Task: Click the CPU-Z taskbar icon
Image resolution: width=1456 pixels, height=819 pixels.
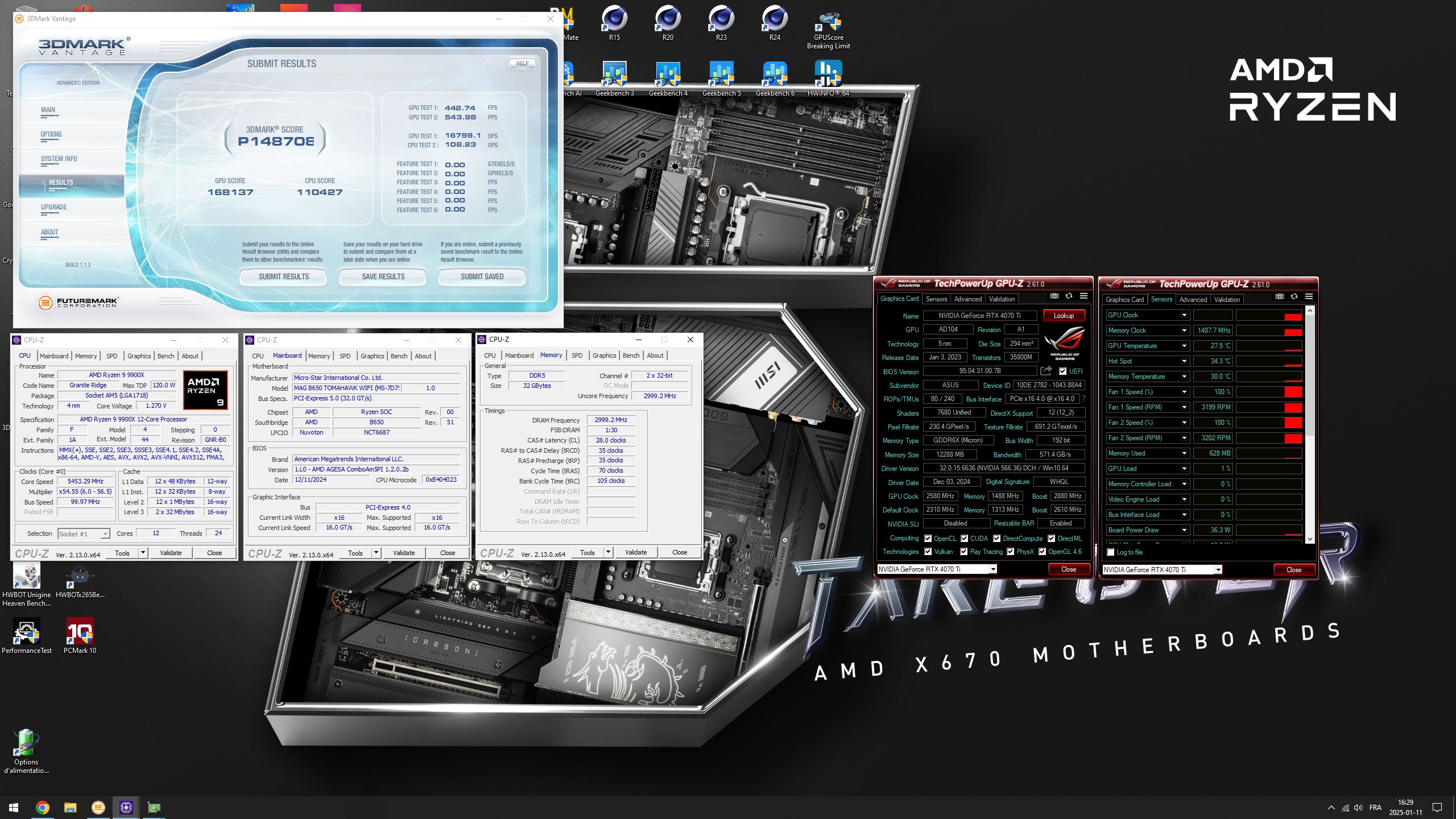Action: [x=126, y=807]
